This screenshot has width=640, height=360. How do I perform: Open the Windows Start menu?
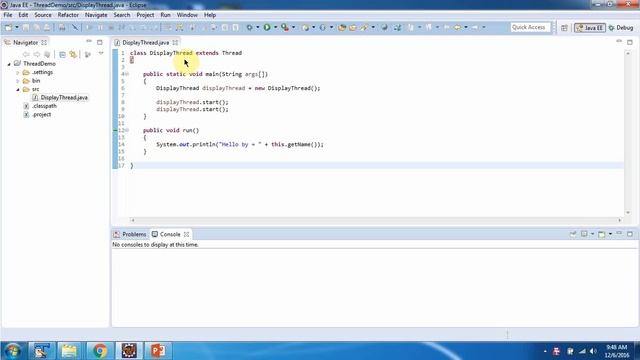click(x=12, y=351)
